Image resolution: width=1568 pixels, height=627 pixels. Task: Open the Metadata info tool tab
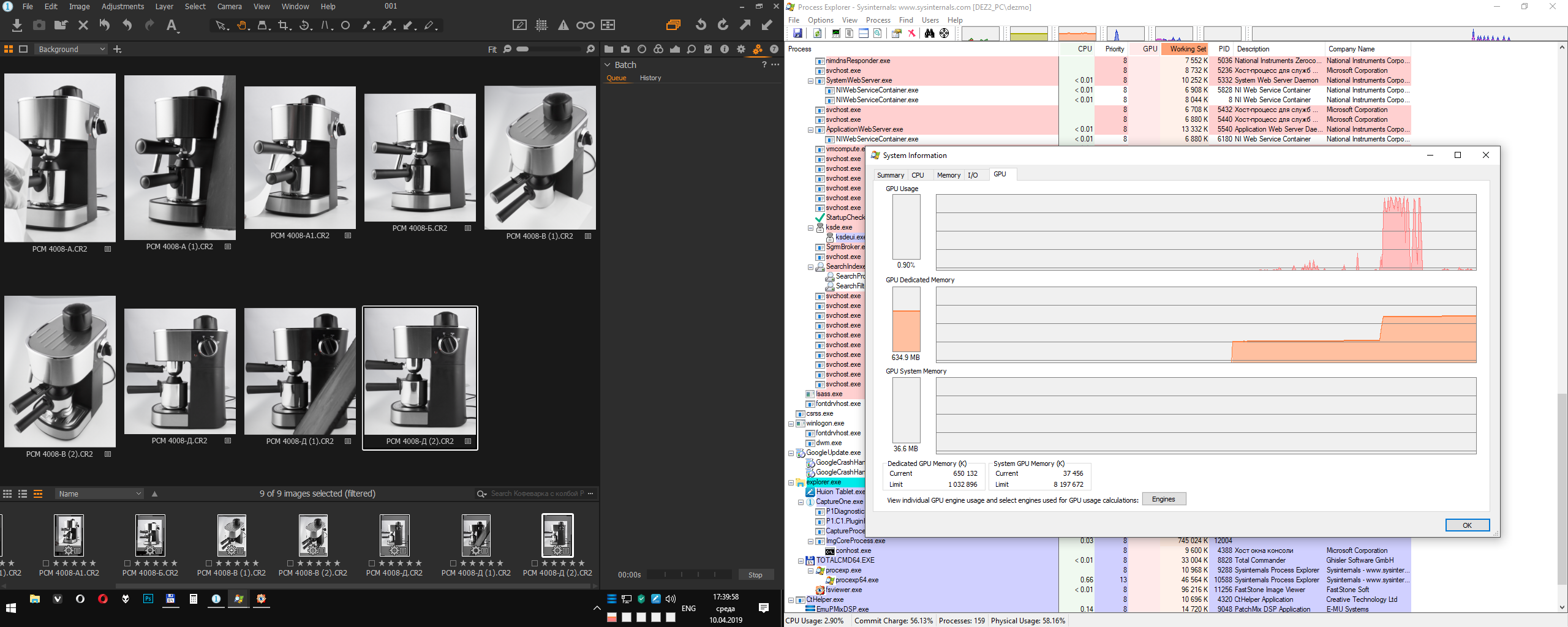tap(725, 49)
